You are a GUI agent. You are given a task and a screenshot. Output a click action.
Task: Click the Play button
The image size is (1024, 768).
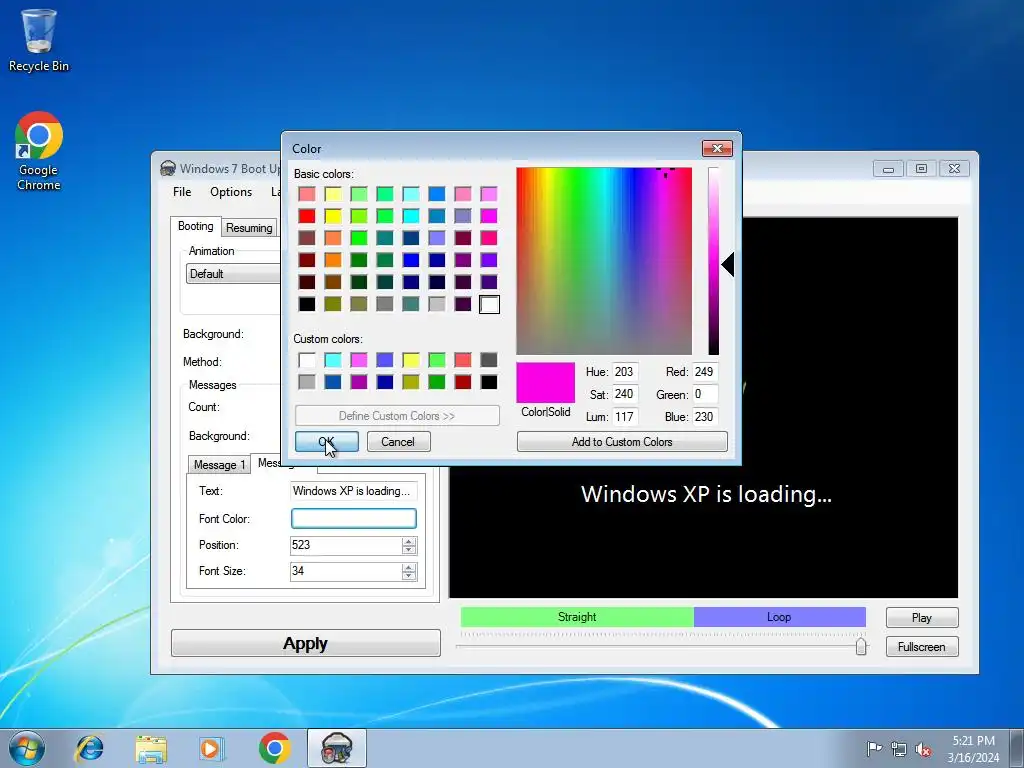coord(922,617)
